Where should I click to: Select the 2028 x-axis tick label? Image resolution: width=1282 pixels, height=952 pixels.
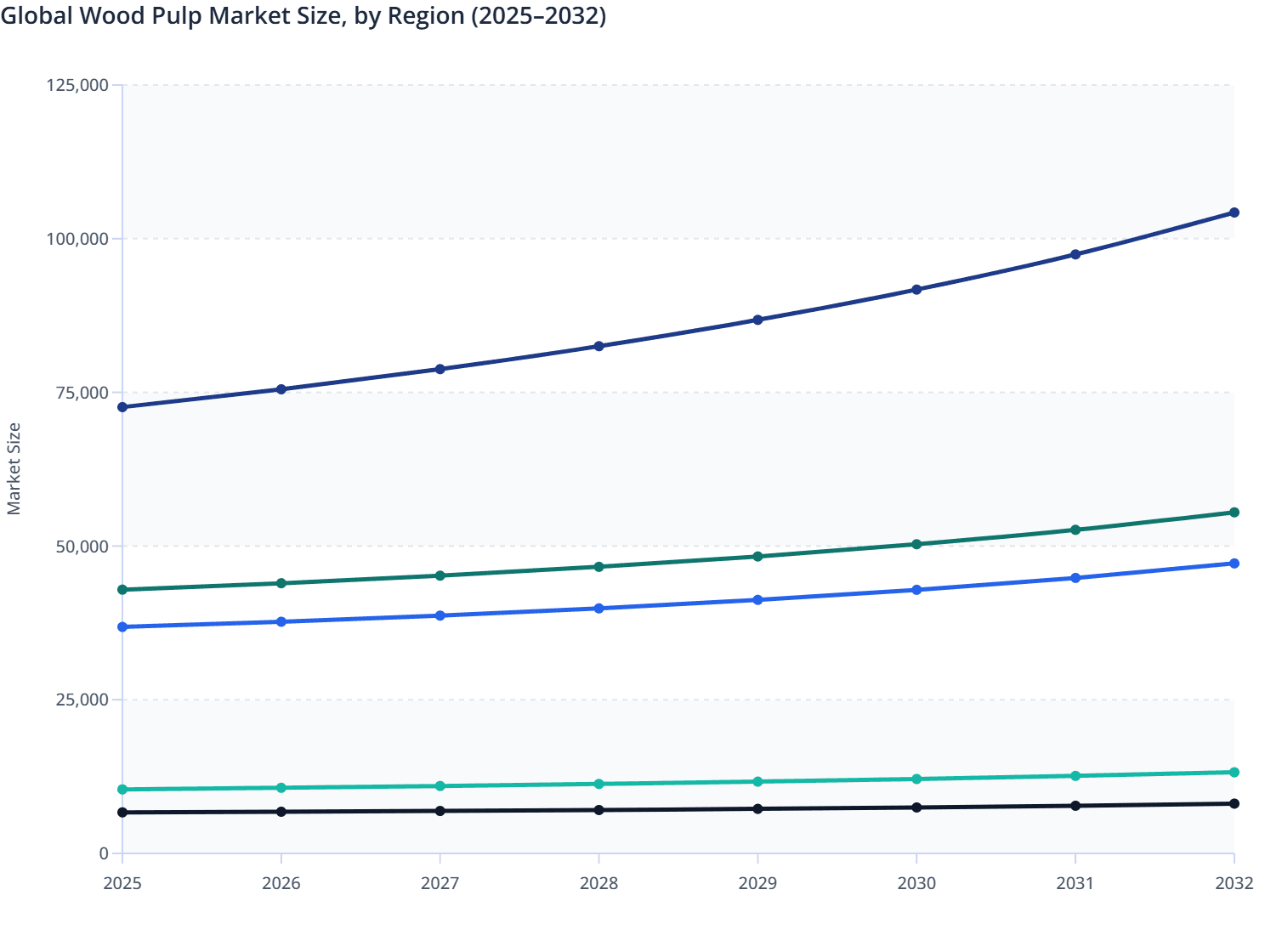coord(598,884)
